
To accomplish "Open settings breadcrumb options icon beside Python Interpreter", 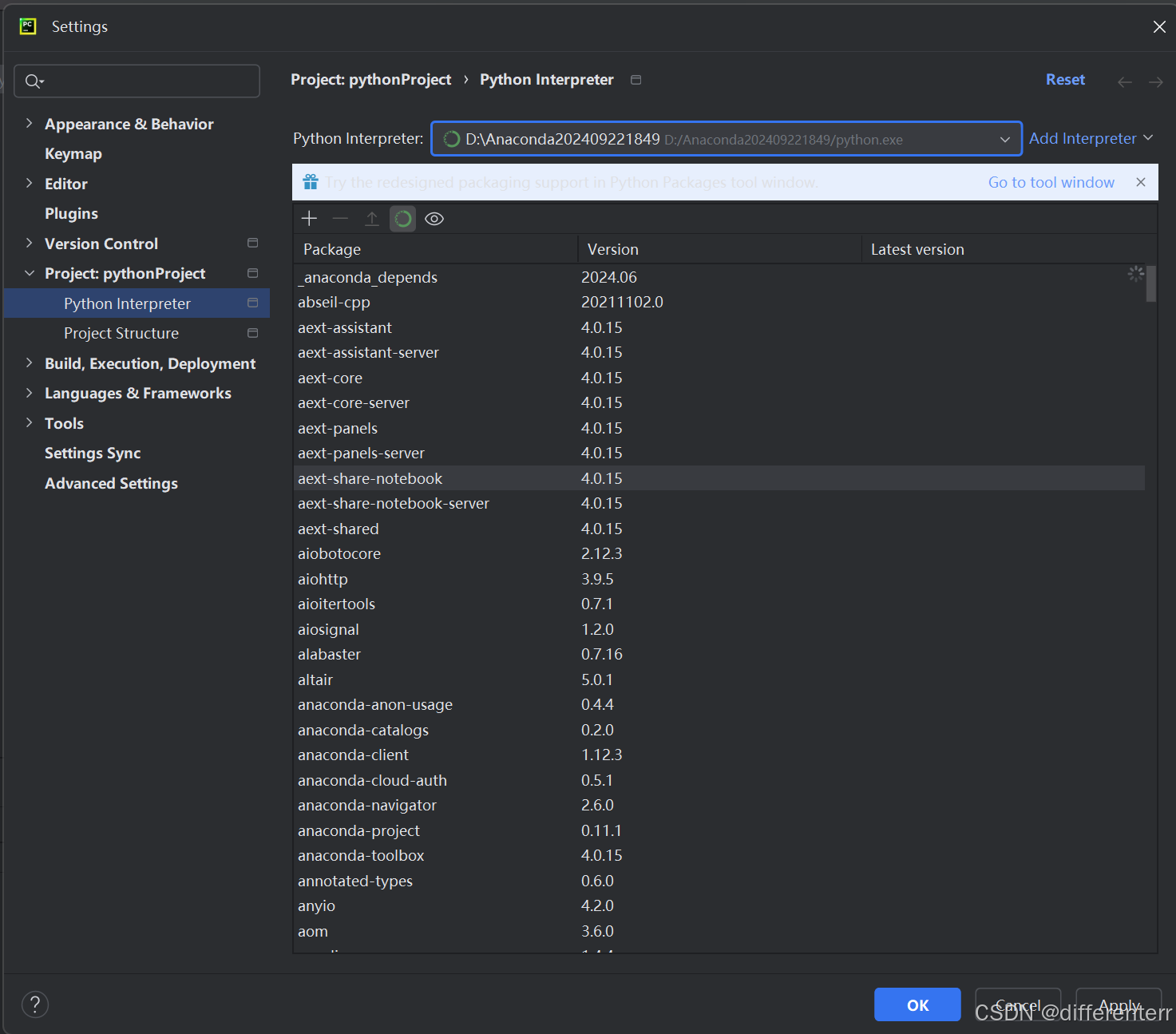I will click(x=636, y=80).
